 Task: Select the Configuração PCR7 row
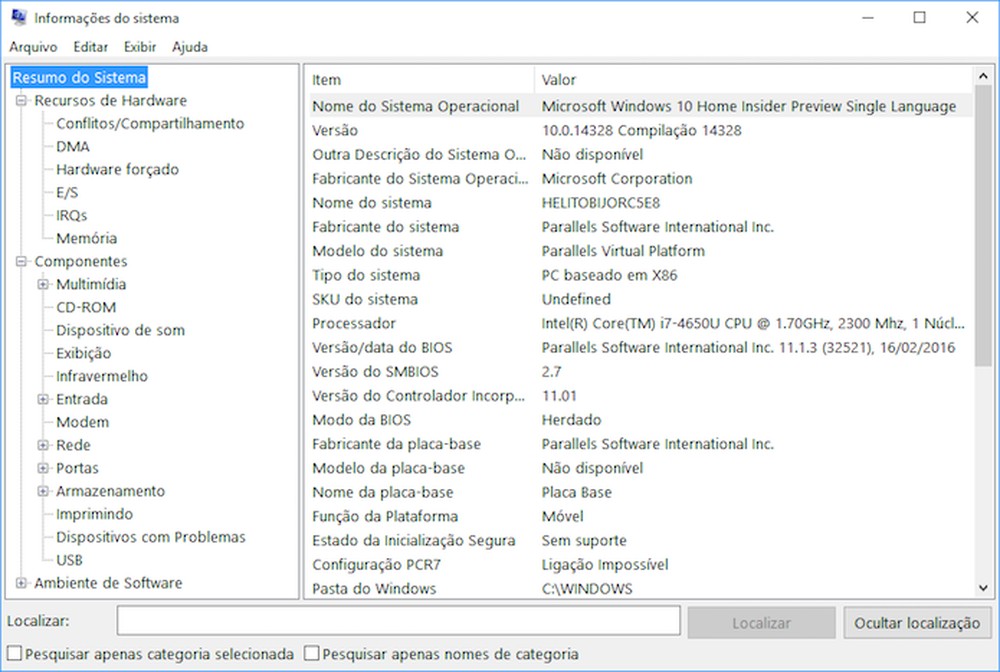tap(640, 564)
